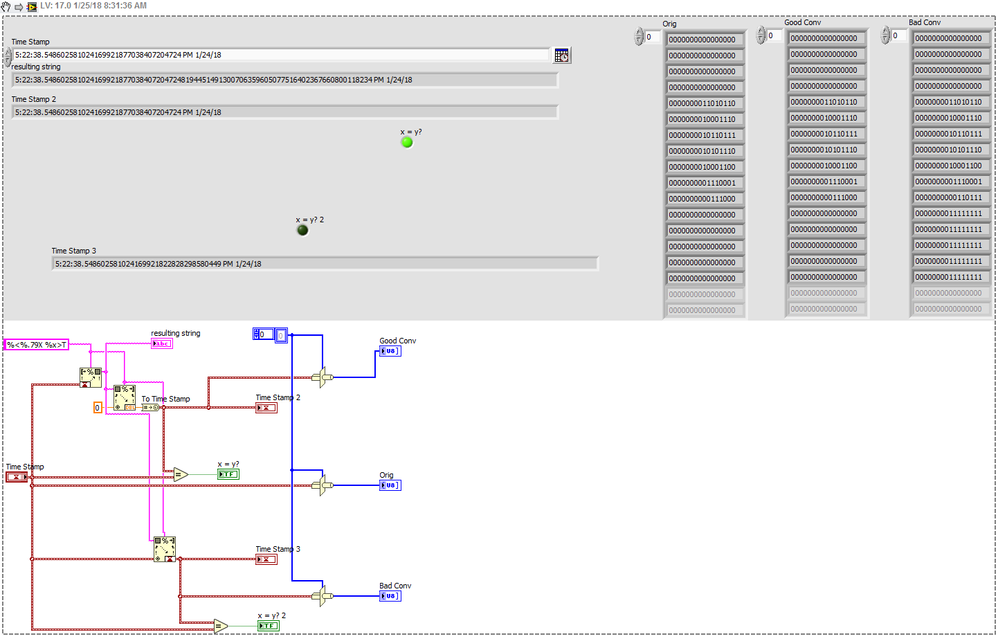Select Type Cast node wired to Orig
Image resolution: width=998 pixels, height=637 pixels.
pos(323,486)
